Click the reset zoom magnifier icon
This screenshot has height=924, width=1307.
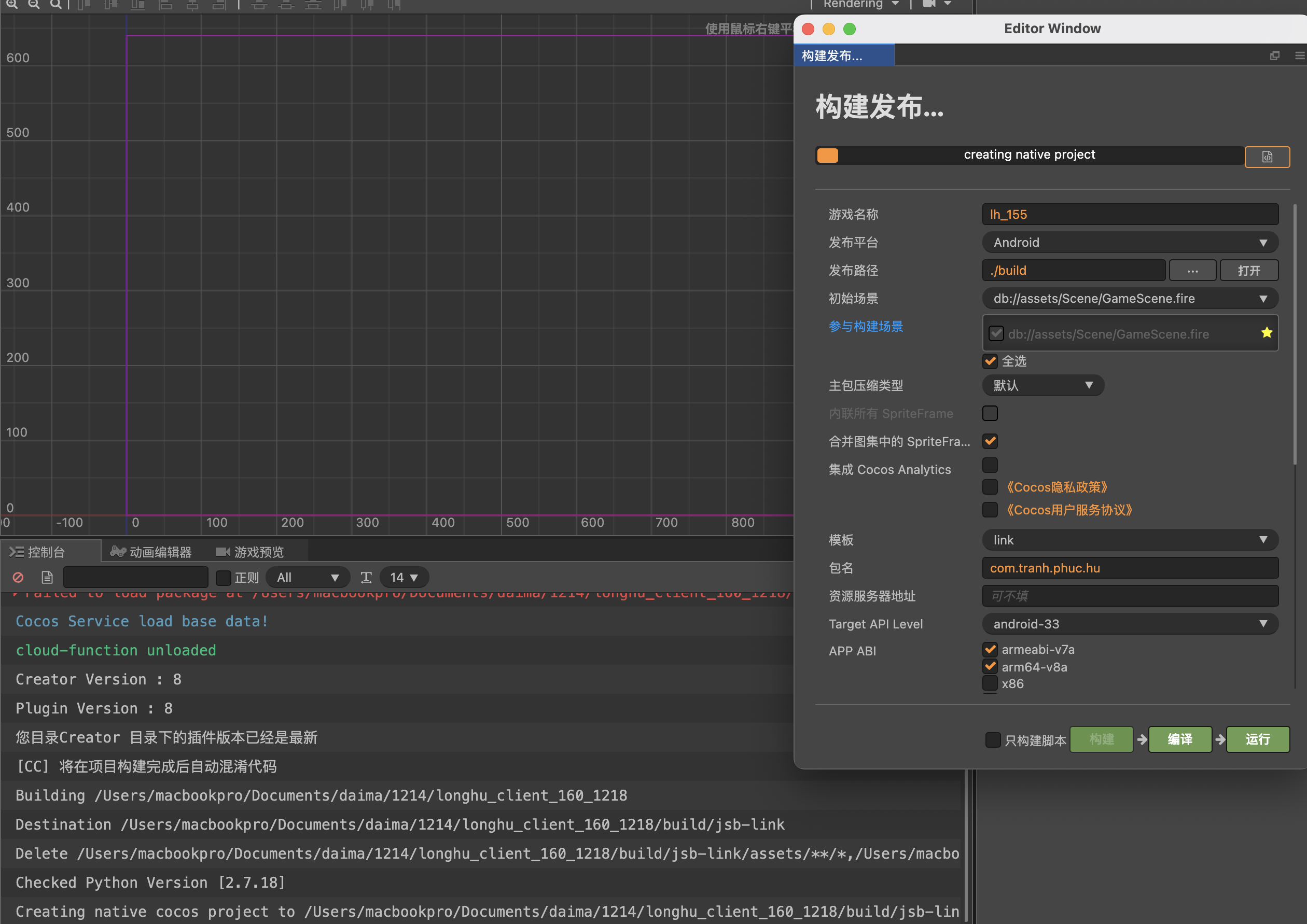coord(55,5)
